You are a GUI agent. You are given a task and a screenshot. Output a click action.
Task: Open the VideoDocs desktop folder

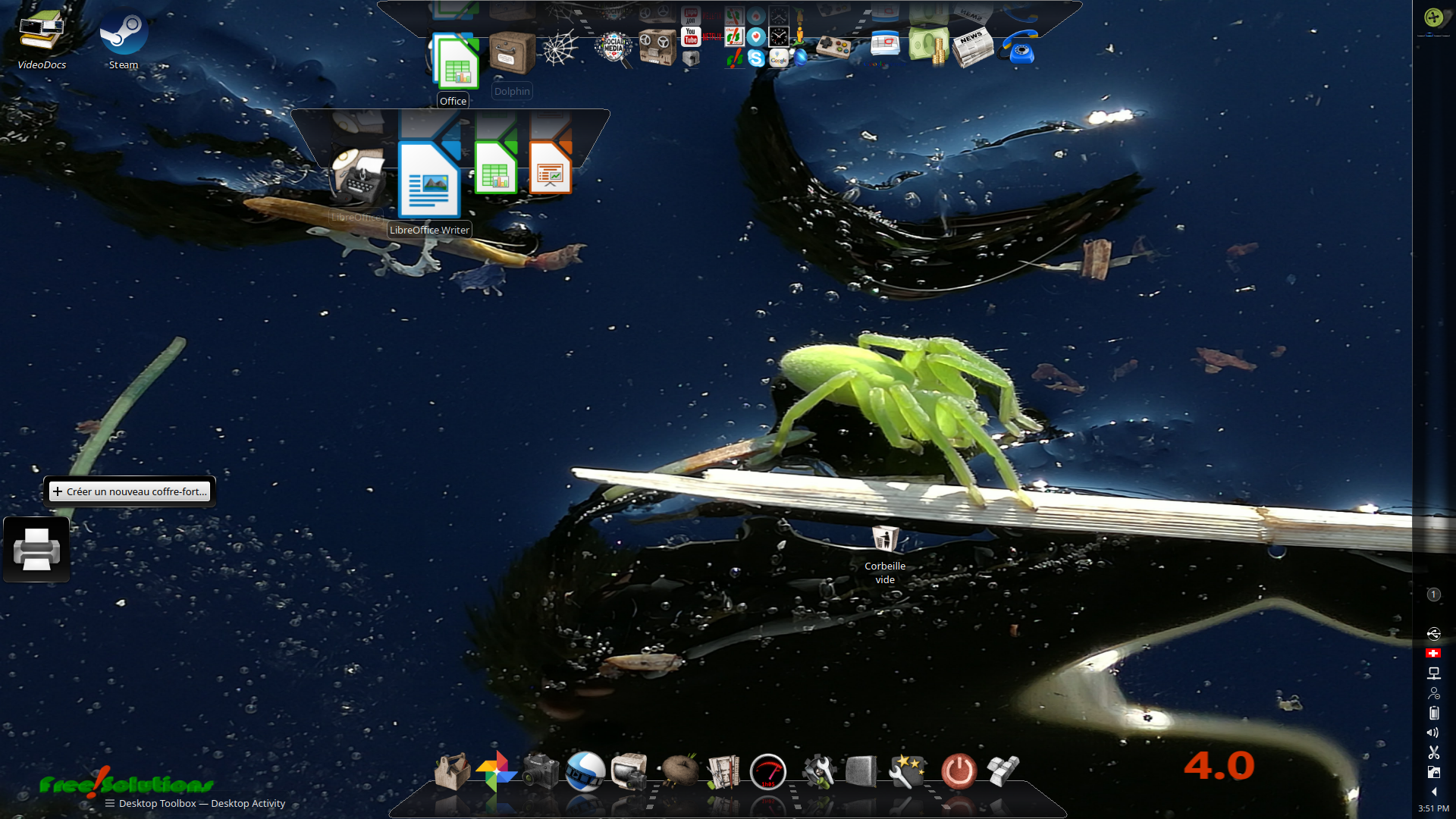point(42,32)
